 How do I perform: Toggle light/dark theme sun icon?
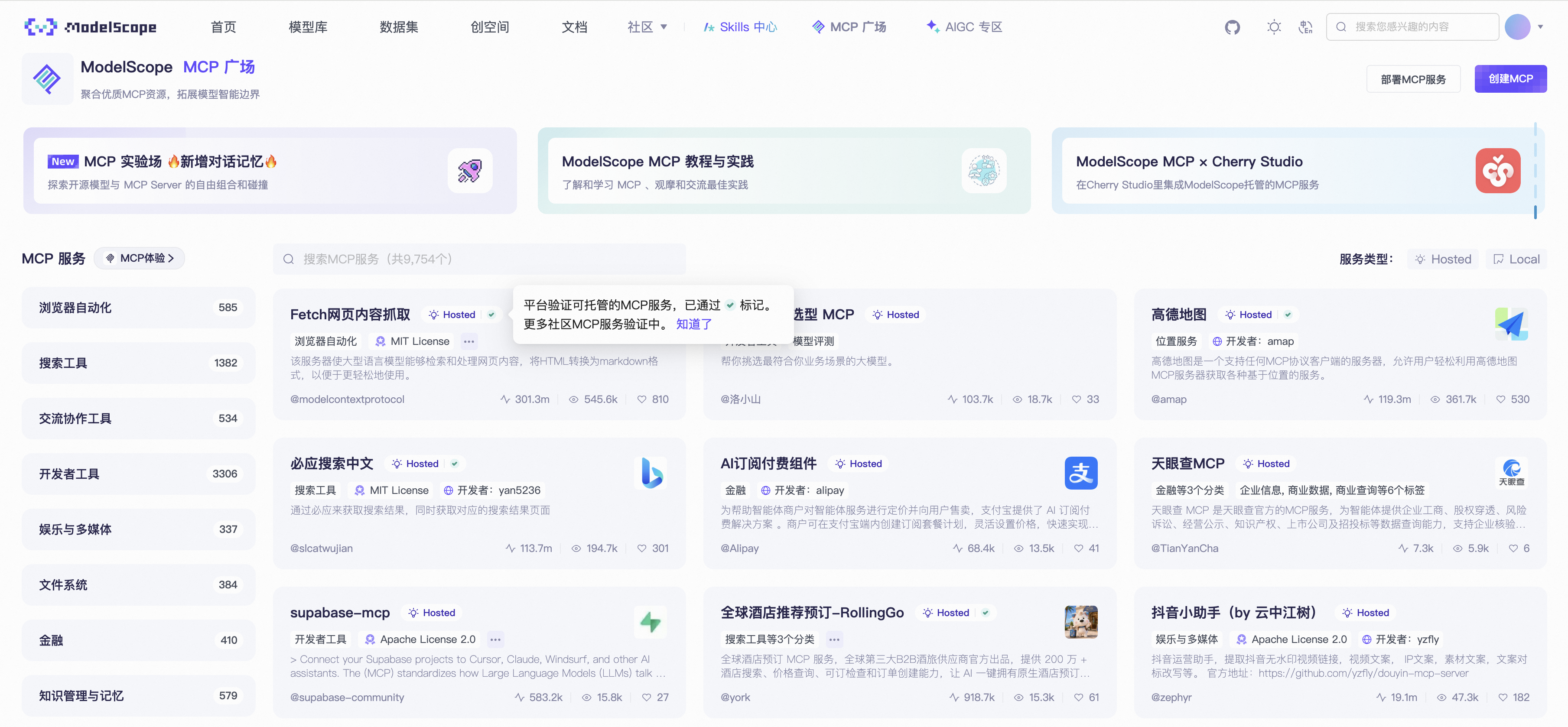coord(1273,27)
